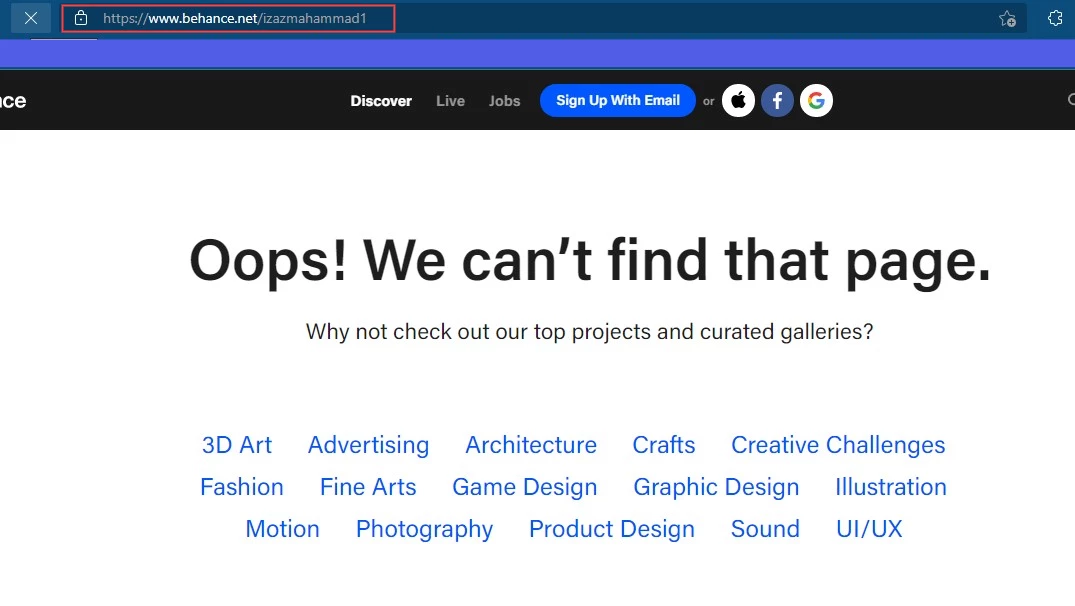Screen dimensions: 1075x606
Task: Open the UI/UX gallery link
Action: pos(869,529)
